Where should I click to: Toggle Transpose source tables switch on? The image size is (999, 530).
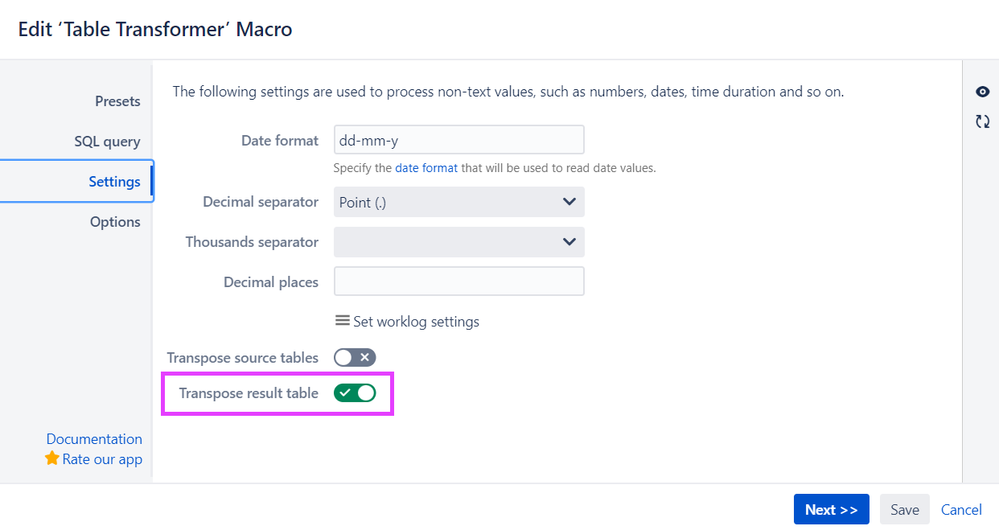355,357
